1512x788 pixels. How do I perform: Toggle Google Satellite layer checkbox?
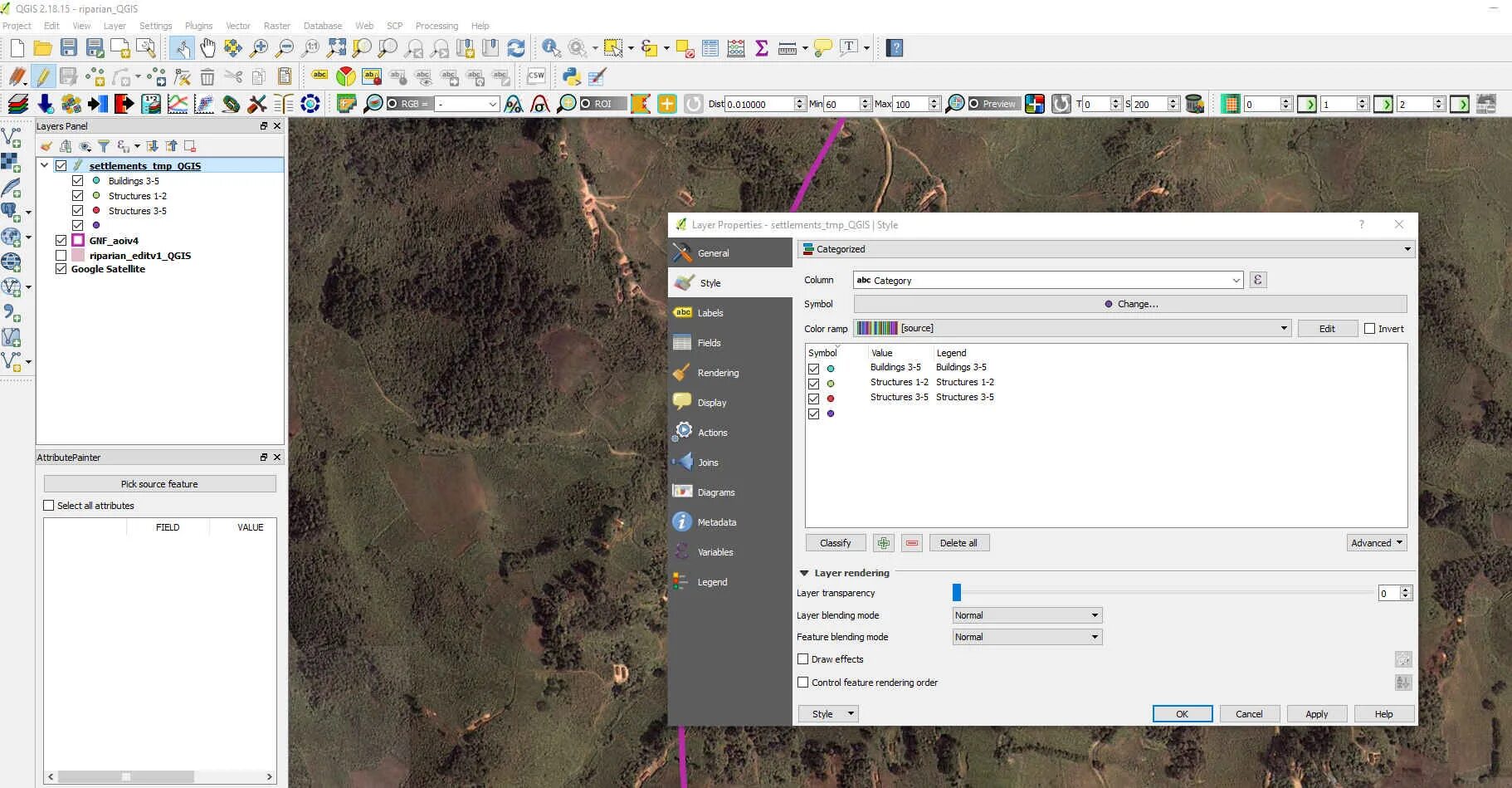click(61, 269)
